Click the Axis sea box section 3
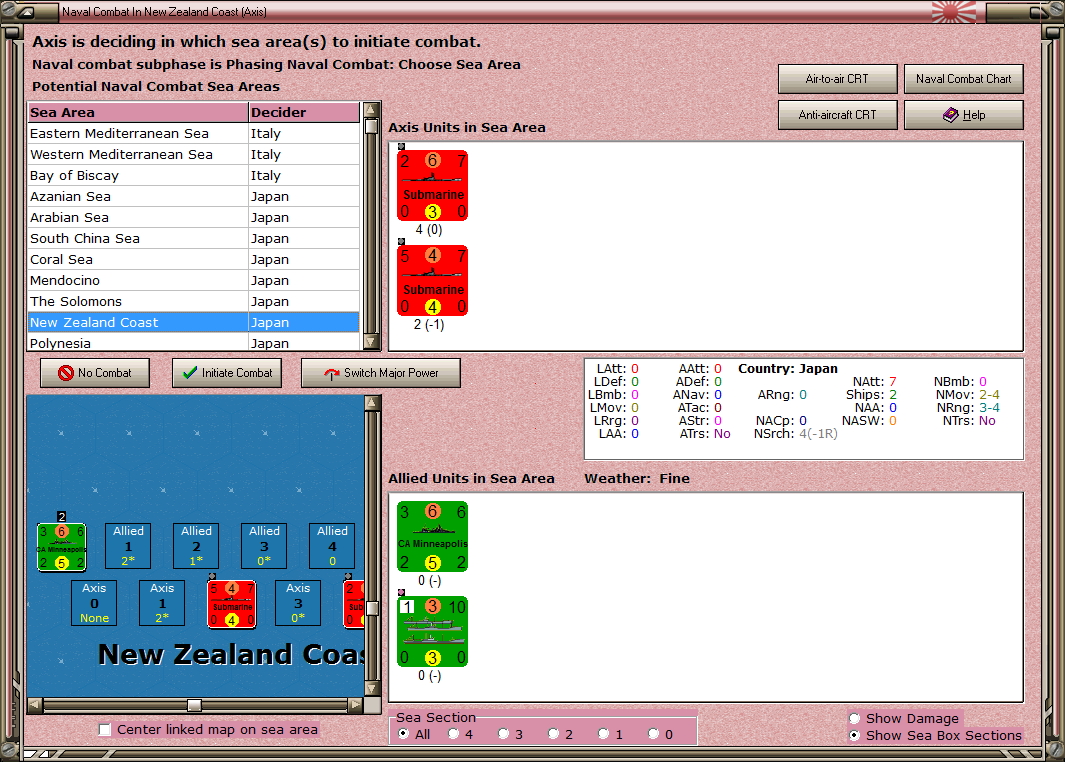The width and height of the screenshot is (1065, 762). click(x=298, y=602)
